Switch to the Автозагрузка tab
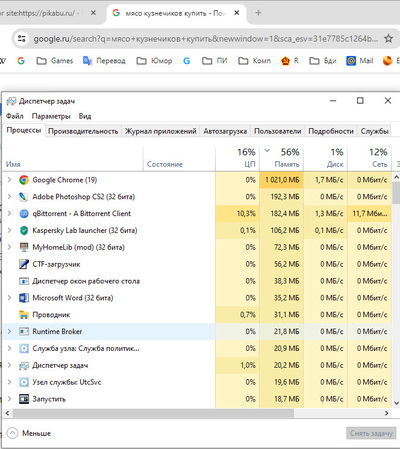 [x=225, y=131]
